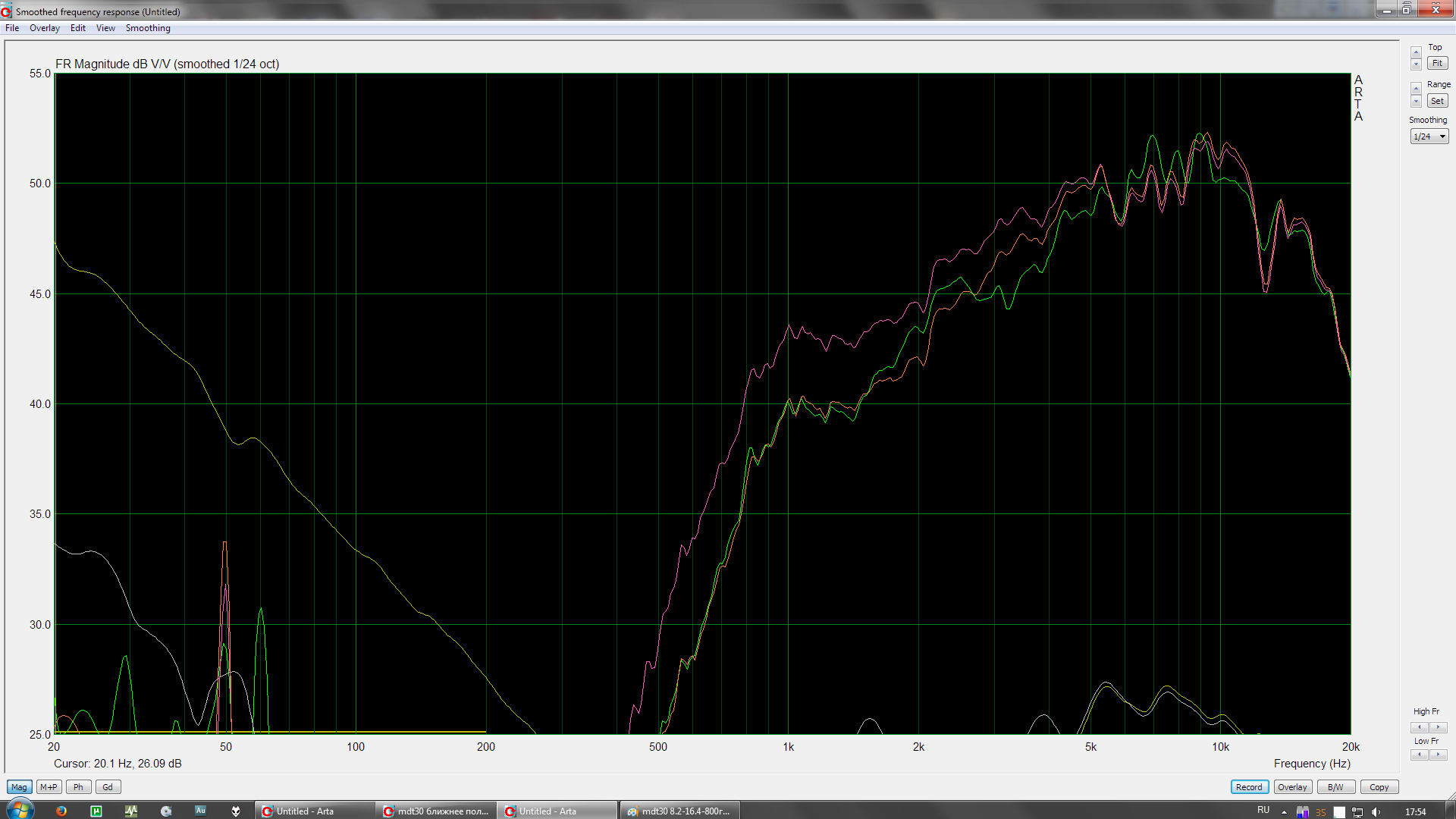
Task: Switch to Ph phase view
Action: 78,787
